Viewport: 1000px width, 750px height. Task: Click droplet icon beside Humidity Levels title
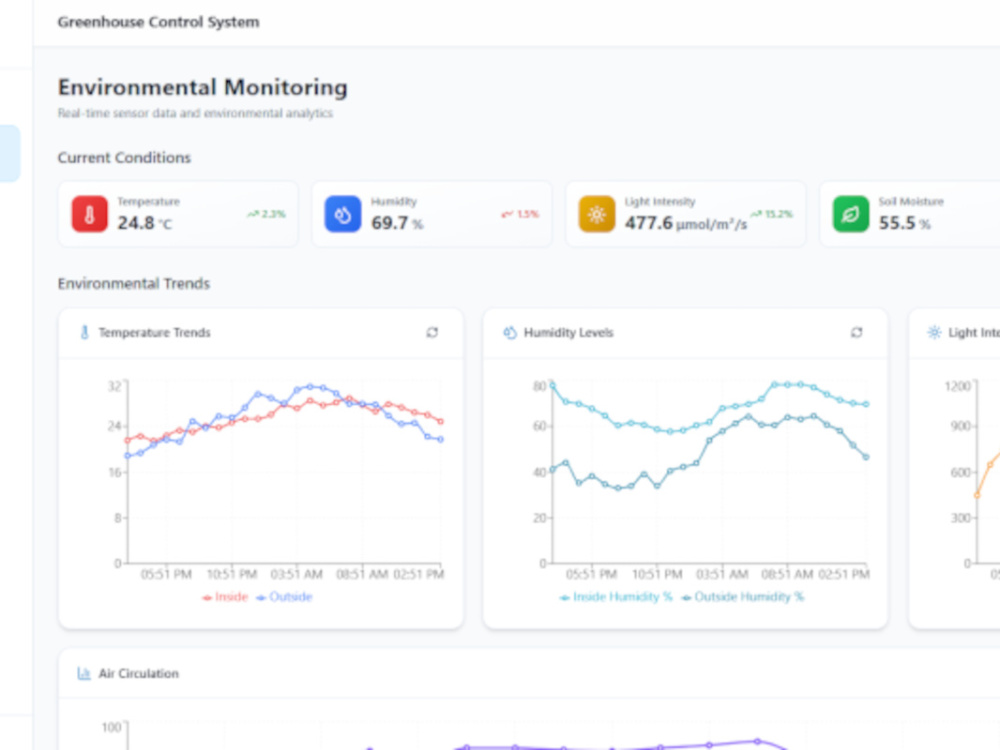(510, 332)
